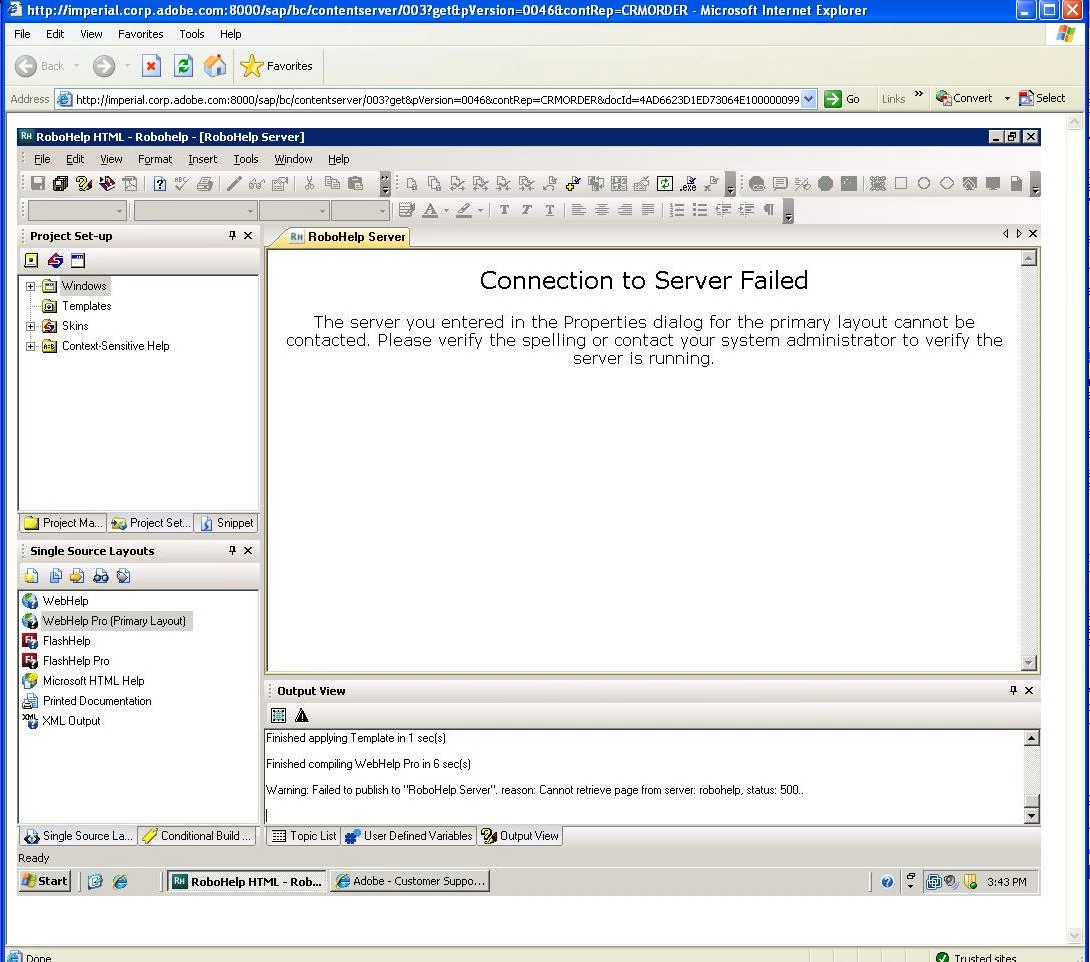Viewport: 1090px width, 962px height.
Task: Click the .exe icon in toolbar
Action: pyautogui.click(x=688, y=184)
